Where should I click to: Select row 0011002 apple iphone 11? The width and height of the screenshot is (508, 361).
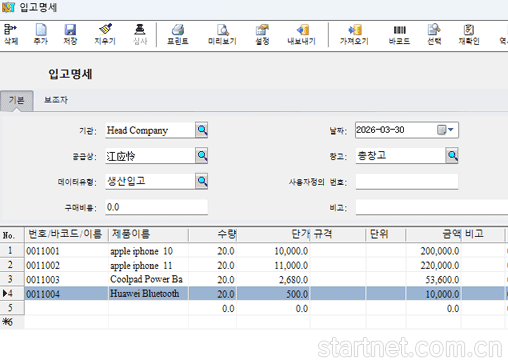click(253, 265)
